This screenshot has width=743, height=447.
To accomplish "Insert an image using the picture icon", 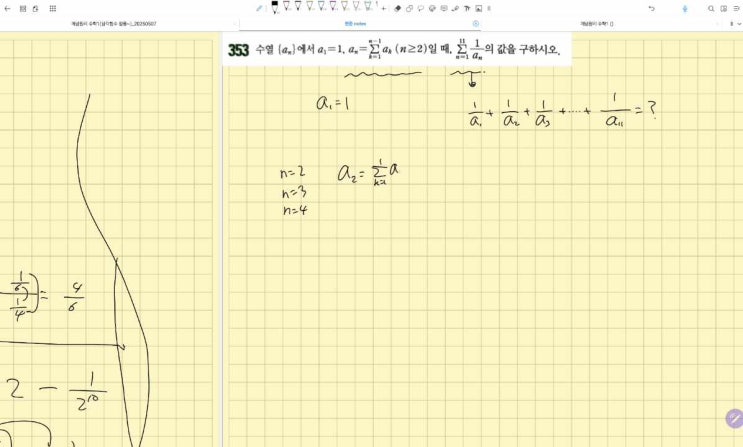I will (x=477, y=8).
